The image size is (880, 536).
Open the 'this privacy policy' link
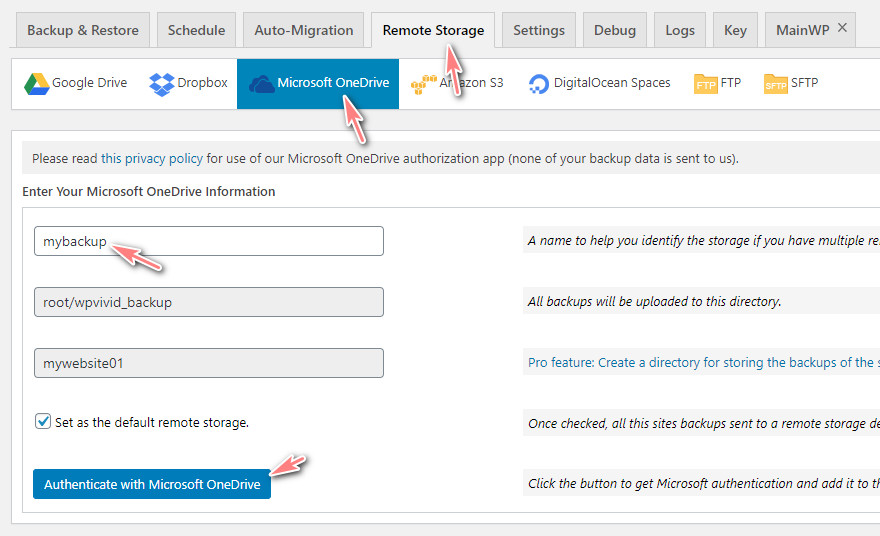coord(152,159)
